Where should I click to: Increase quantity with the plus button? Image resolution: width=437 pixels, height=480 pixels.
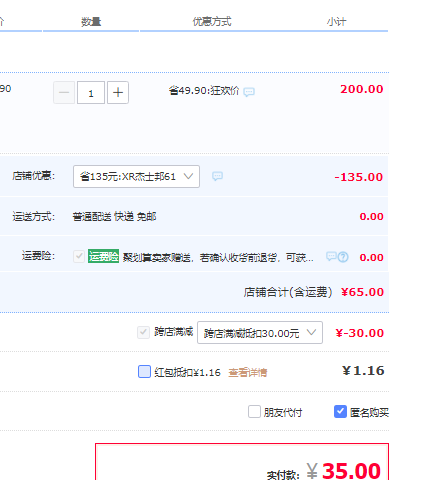[x=118, y=92]
